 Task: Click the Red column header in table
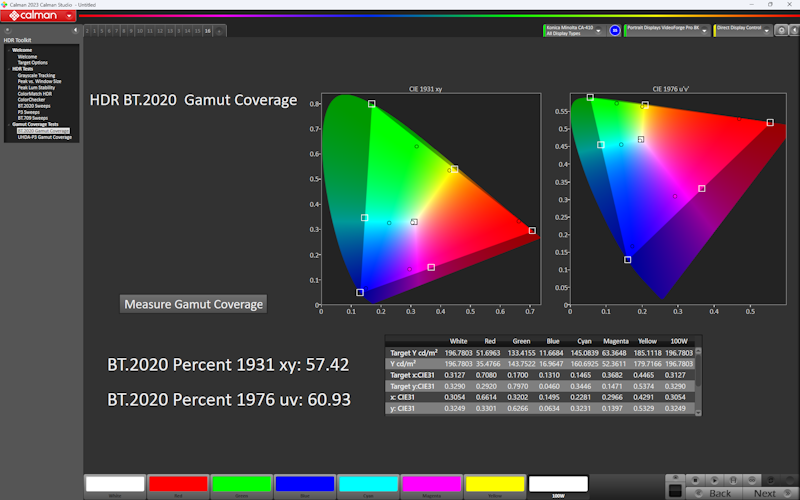point(490,341)
